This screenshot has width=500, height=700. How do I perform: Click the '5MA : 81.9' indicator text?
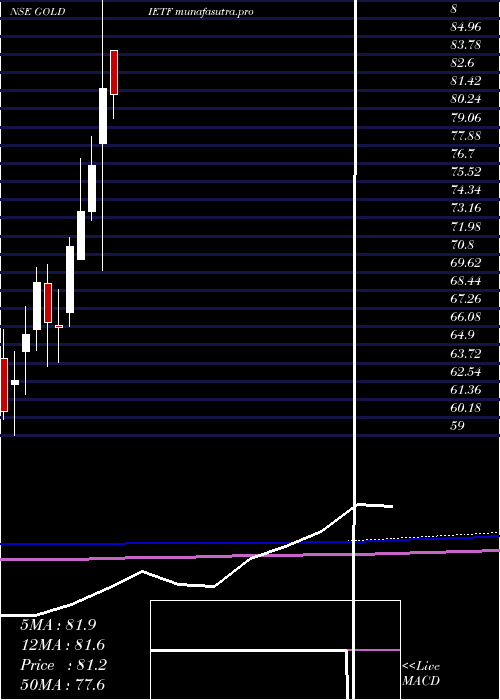click(58, 625)
